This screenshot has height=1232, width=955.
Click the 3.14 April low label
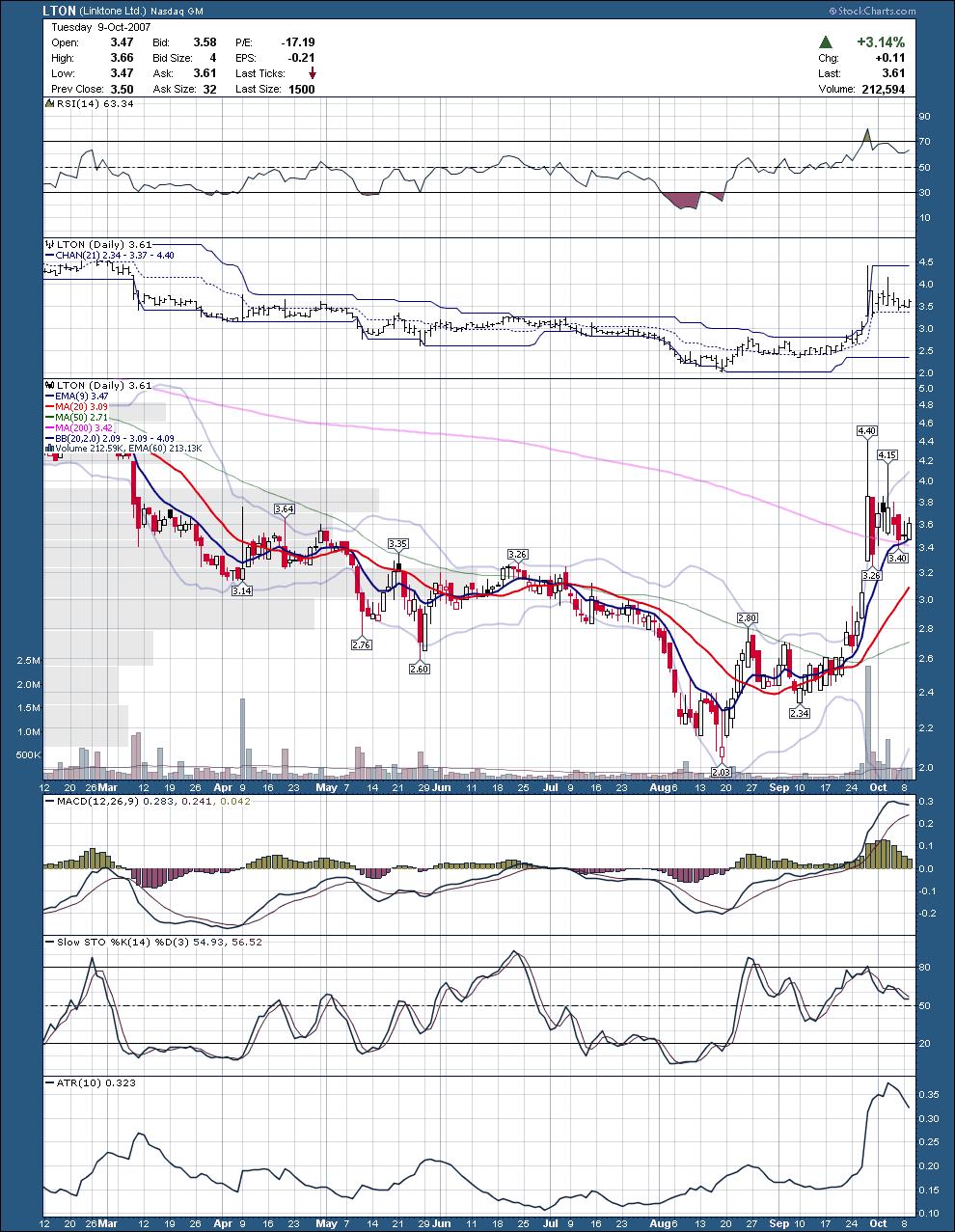pos(242,590)
